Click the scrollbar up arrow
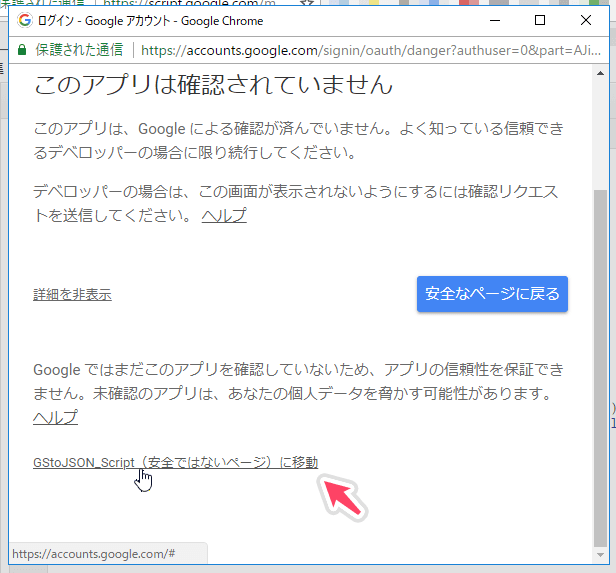This screenshot has height=573, width=616. (600, 73)
